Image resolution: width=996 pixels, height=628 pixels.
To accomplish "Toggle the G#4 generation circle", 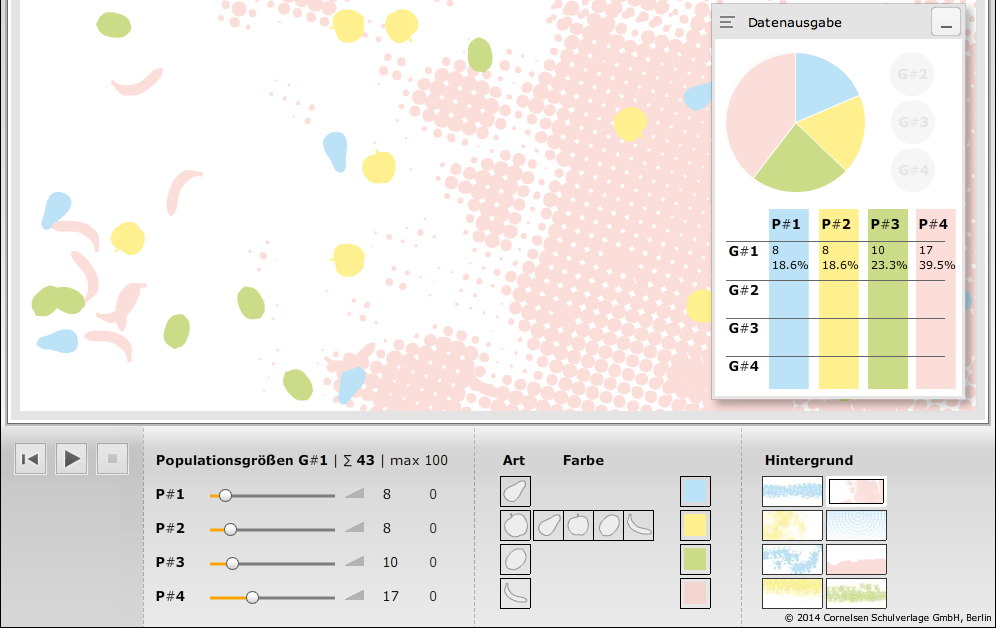I will coord(912,170).
